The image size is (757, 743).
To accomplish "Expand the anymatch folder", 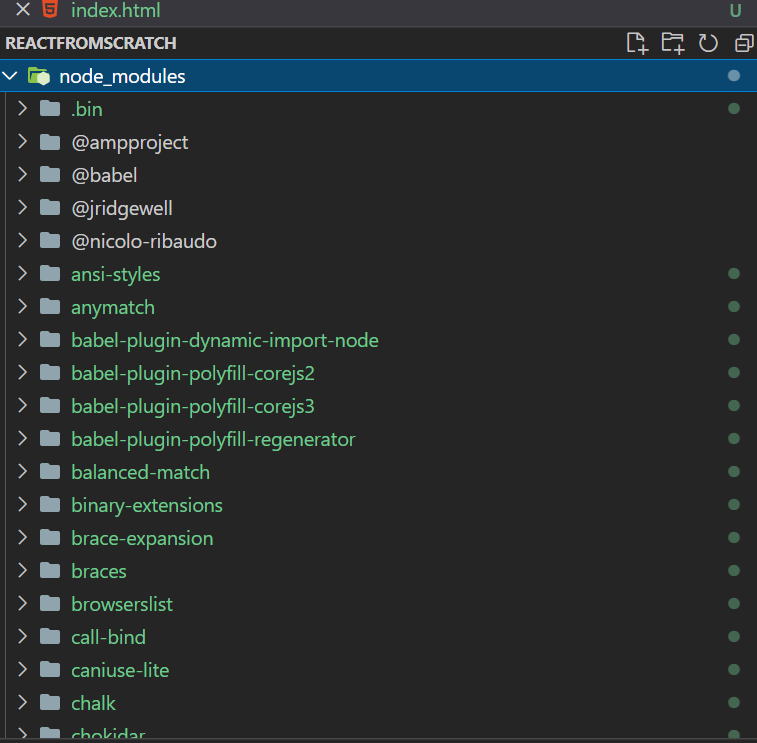I will point(22,307).
